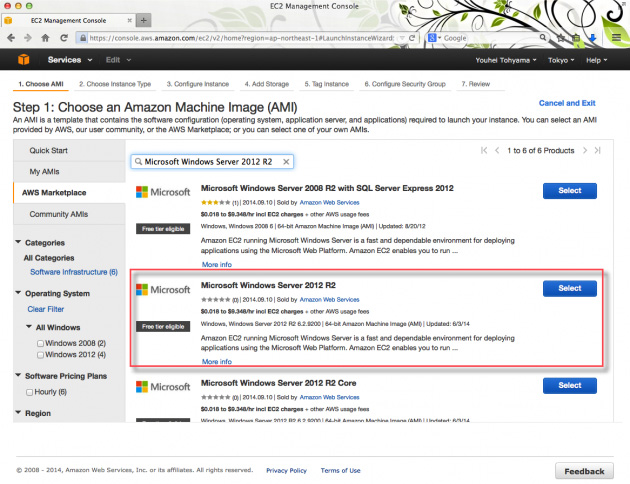Click Clear Filter link

46,309
